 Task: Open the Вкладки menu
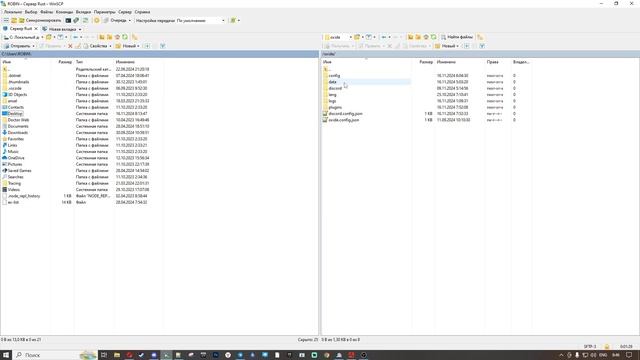[83, 12]
